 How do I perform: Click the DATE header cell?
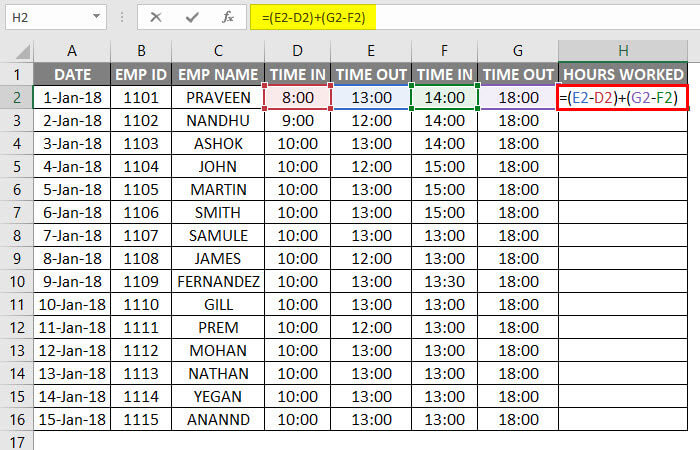[72, 74]
